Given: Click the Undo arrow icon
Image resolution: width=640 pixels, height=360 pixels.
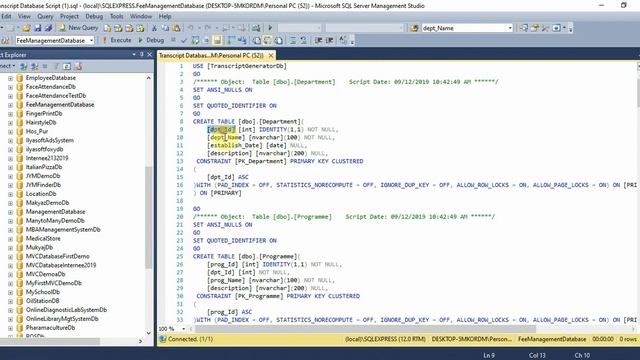Looking at the screenshot, I should coord(190,28).
